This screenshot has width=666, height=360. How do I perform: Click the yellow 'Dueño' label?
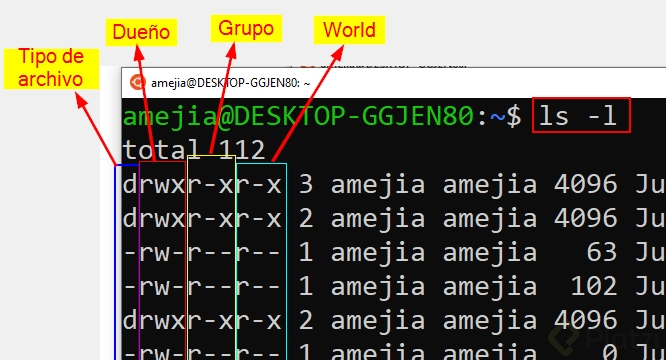(x=141, y=32)
